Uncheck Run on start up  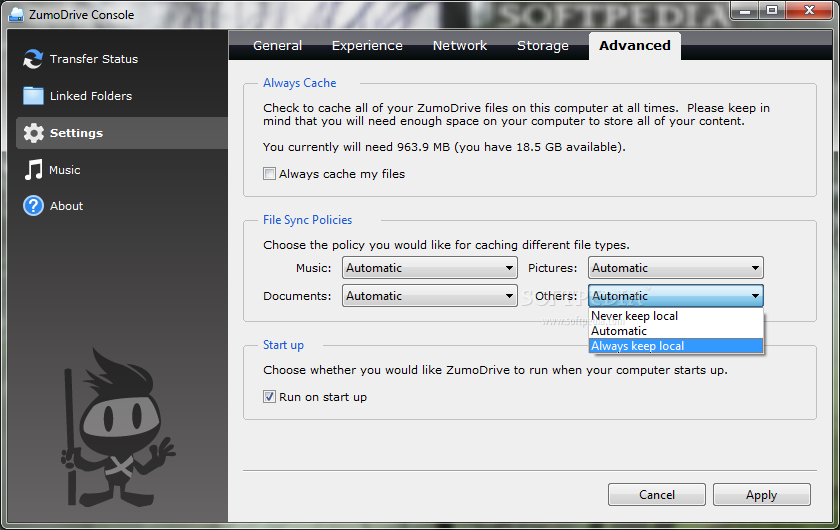(x=269, y=397)
